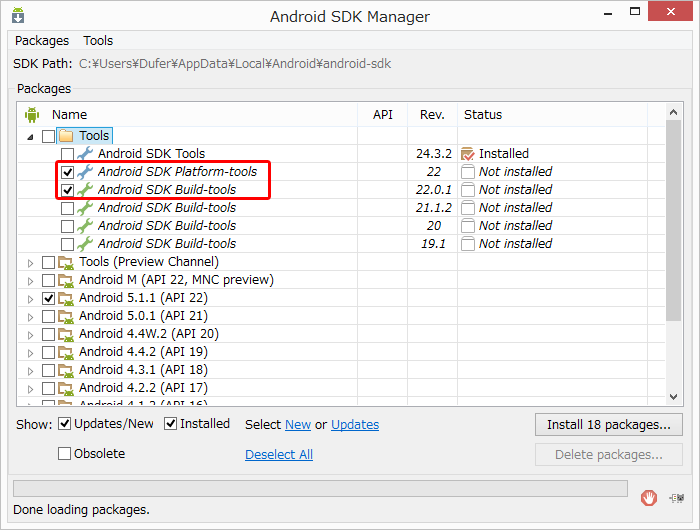The height and width of the screenshot is (530, 700).
Task: Expand Android 5.1.1 (API 22) node
Action: click(30, 299)
